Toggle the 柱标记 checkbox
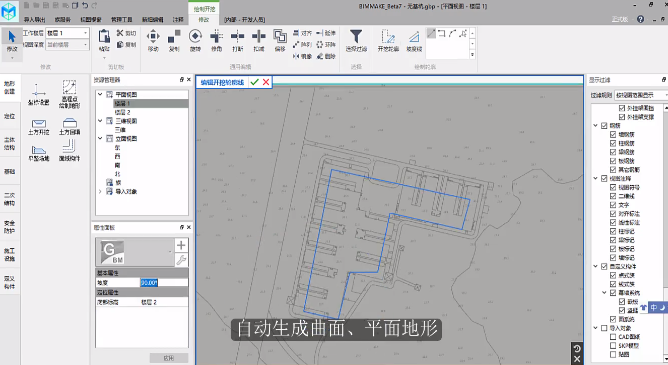 click(x=613, y=231)
